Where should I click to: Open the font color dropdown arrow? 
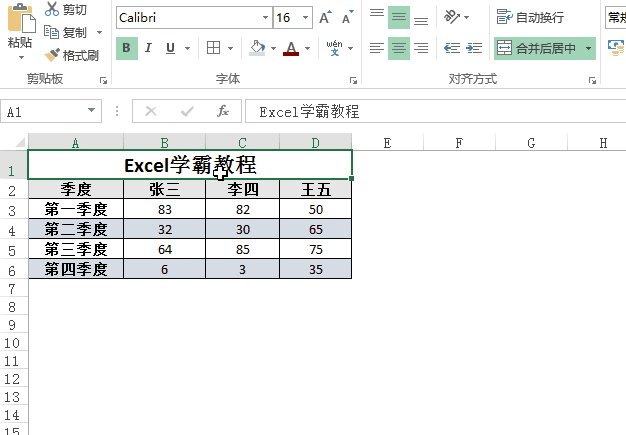(307, 48)
